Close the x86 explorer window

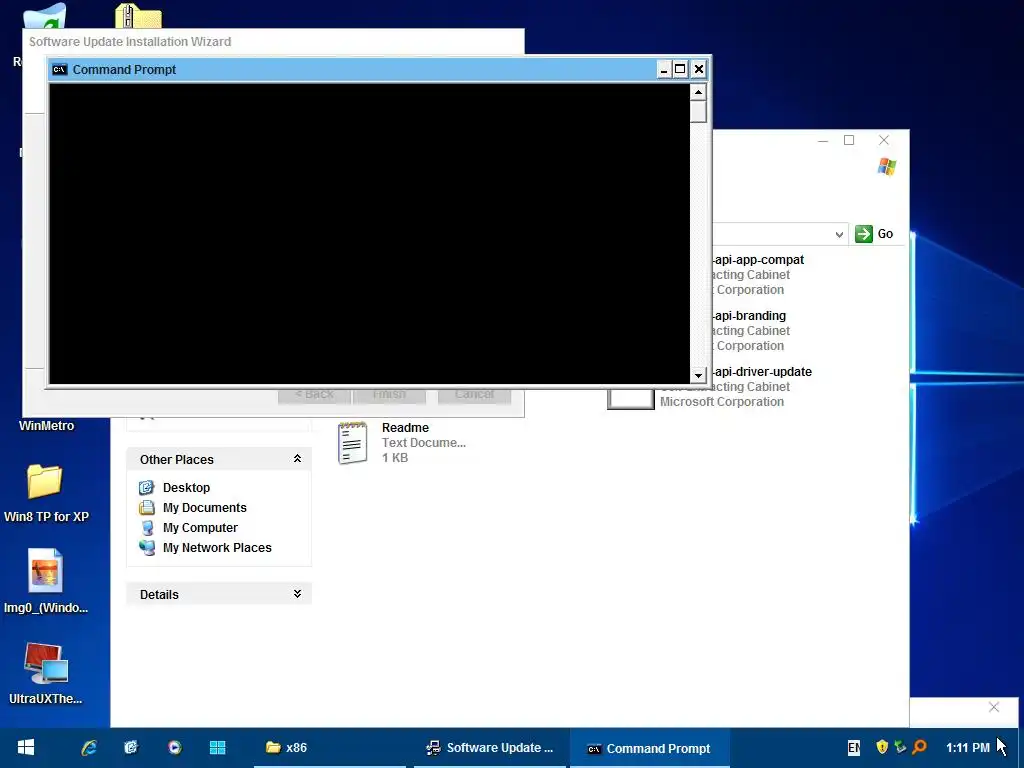(884, 140)
